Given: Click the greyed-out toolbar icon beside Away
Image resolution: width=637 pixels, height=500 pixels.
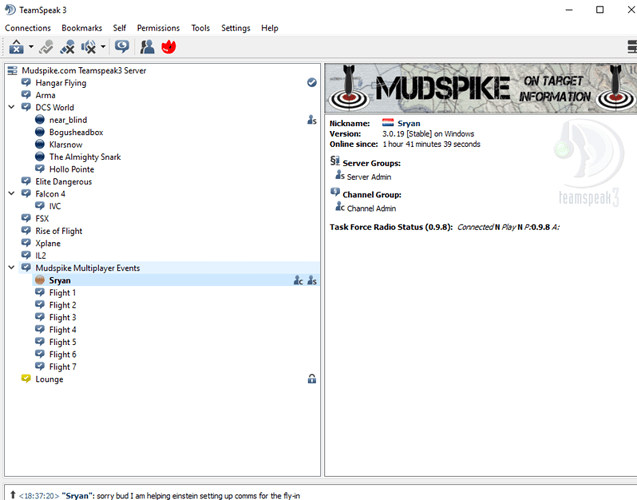Looking at the screenshot, I should coord(46,46).
